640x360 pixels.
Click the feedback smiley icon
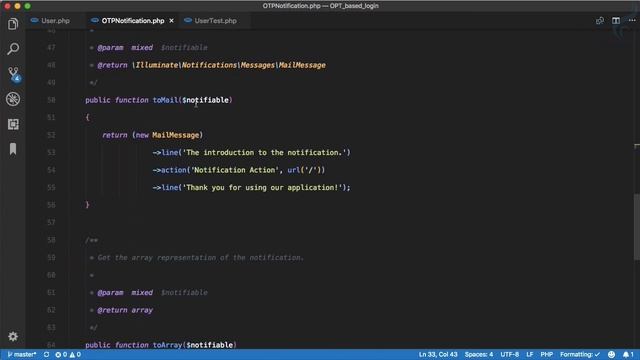pyautogui.click(x=611, y=354)
